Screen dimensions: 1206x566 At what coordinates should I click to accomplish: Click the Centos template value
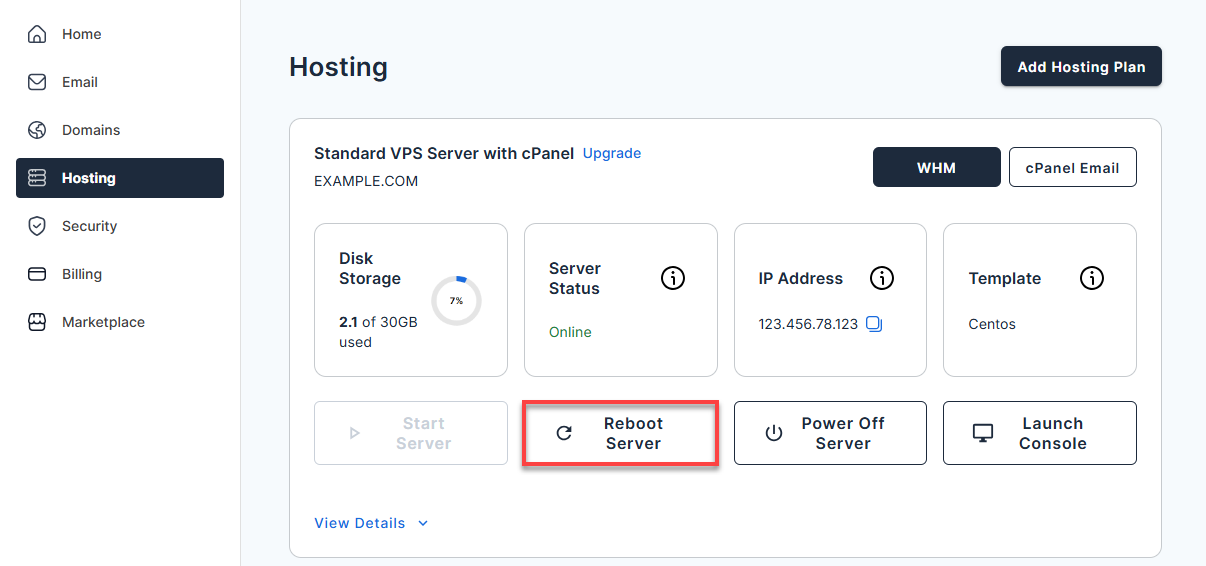pos(992,324)
